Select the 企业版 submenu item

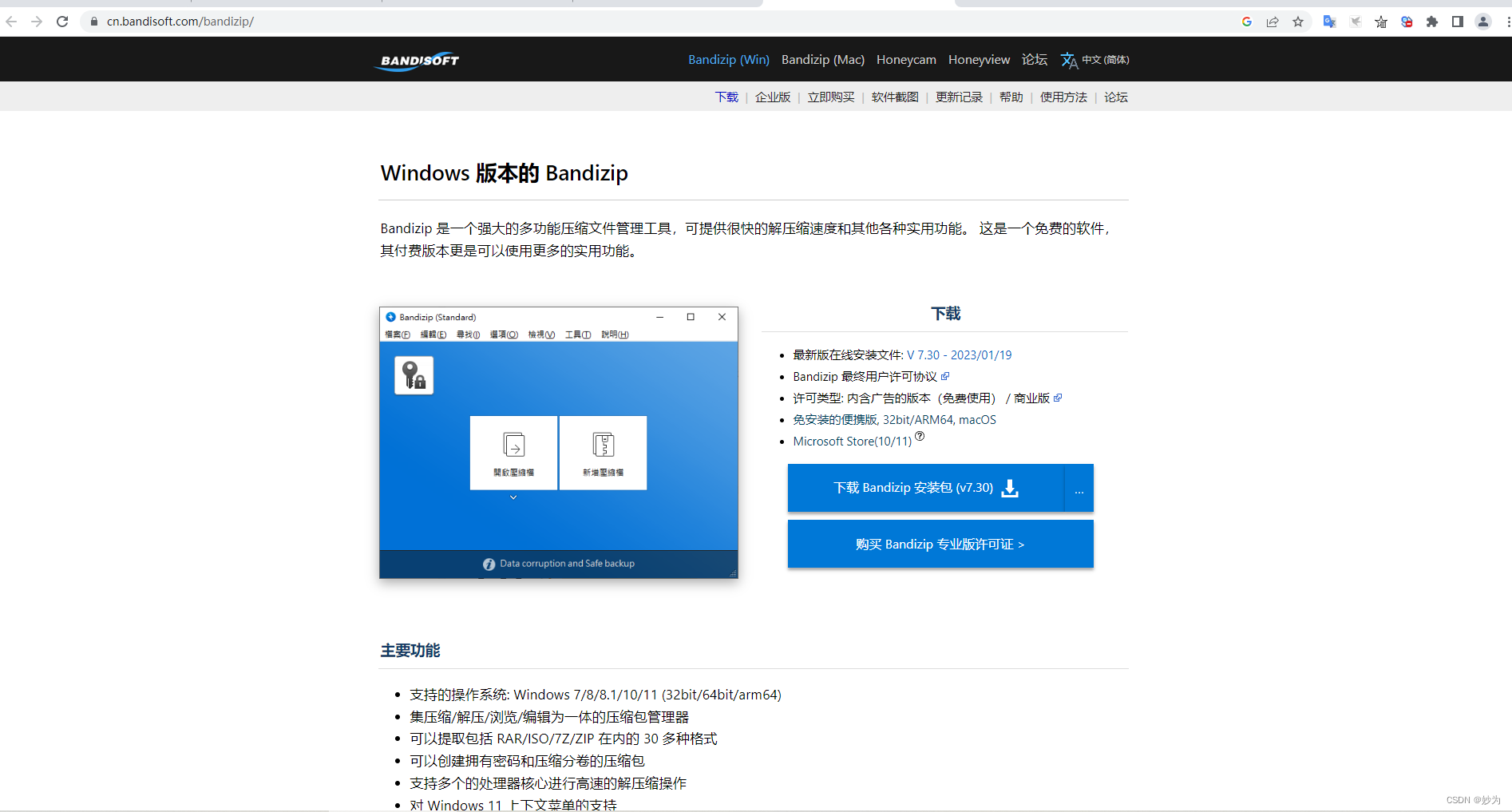pyautogui.click(x=773, y=97)
